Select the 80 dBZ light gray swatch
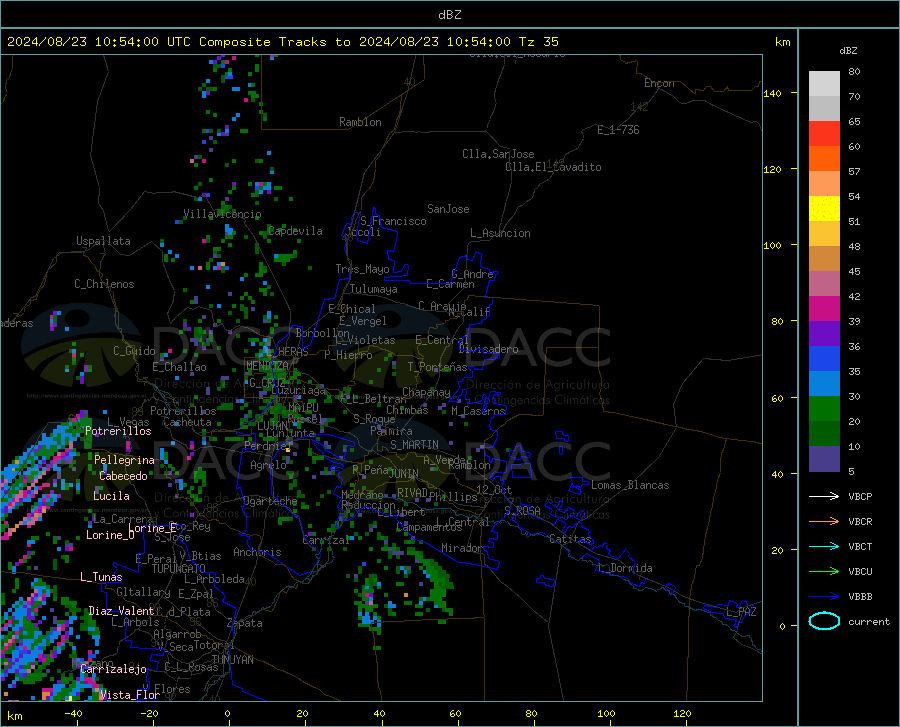The width and height of the screenshot is (900, 727). pyautogui.click(x=824, y=83)
